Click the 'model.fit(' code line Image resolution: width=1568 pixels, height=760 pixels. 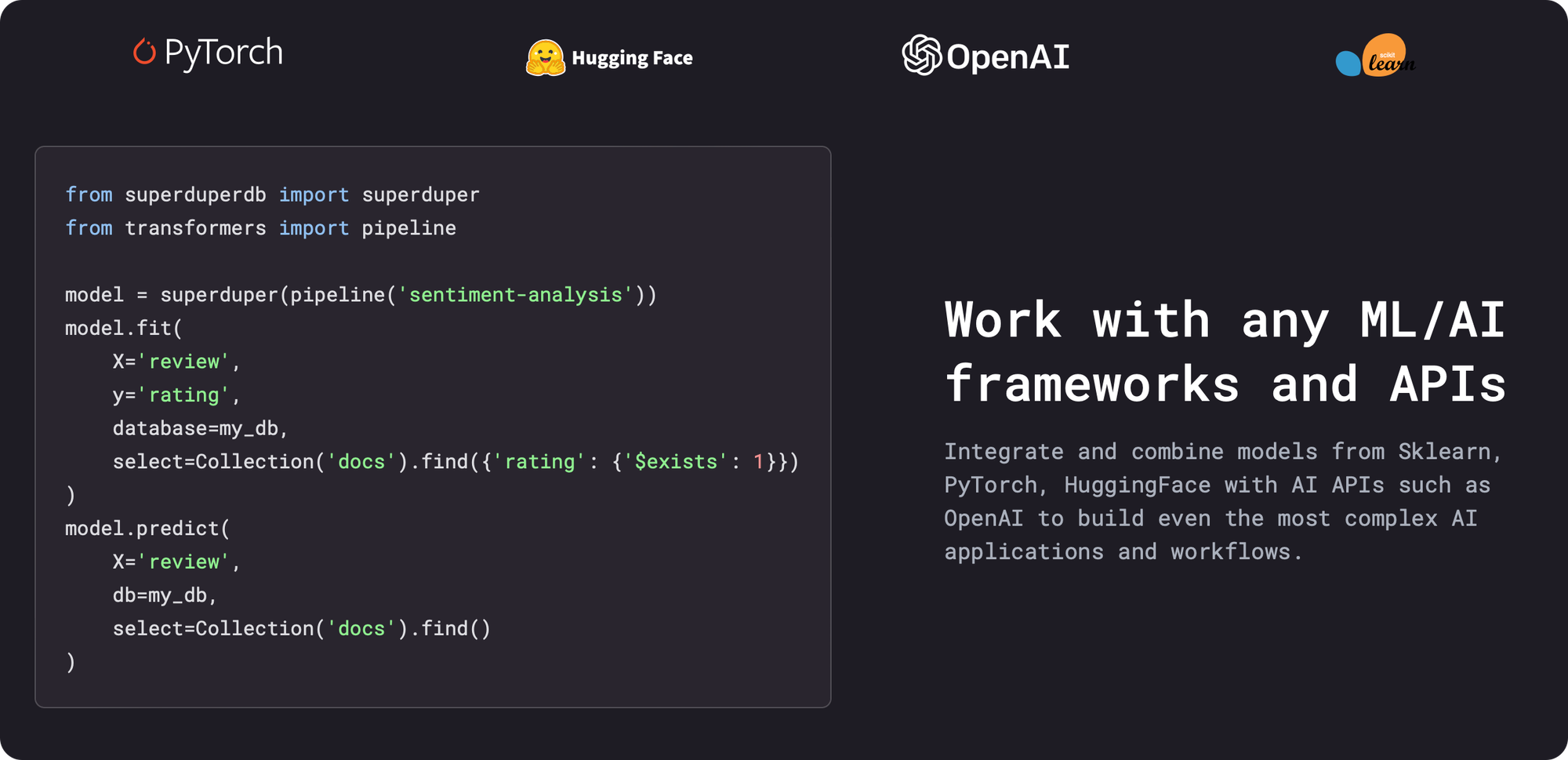click(124, 328)
